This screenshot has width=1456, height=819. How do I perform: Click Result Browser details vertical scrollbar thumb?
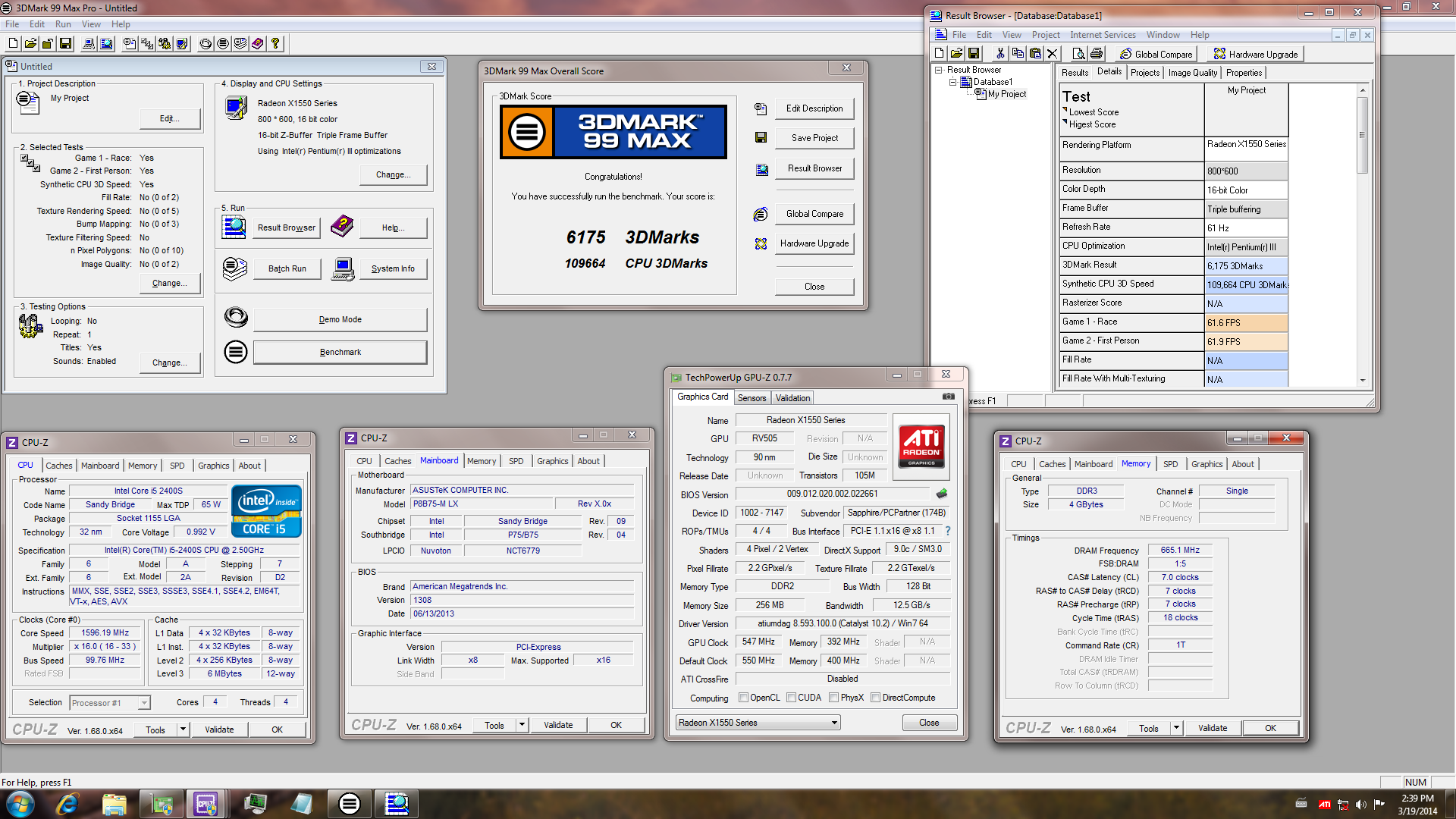1362,135
